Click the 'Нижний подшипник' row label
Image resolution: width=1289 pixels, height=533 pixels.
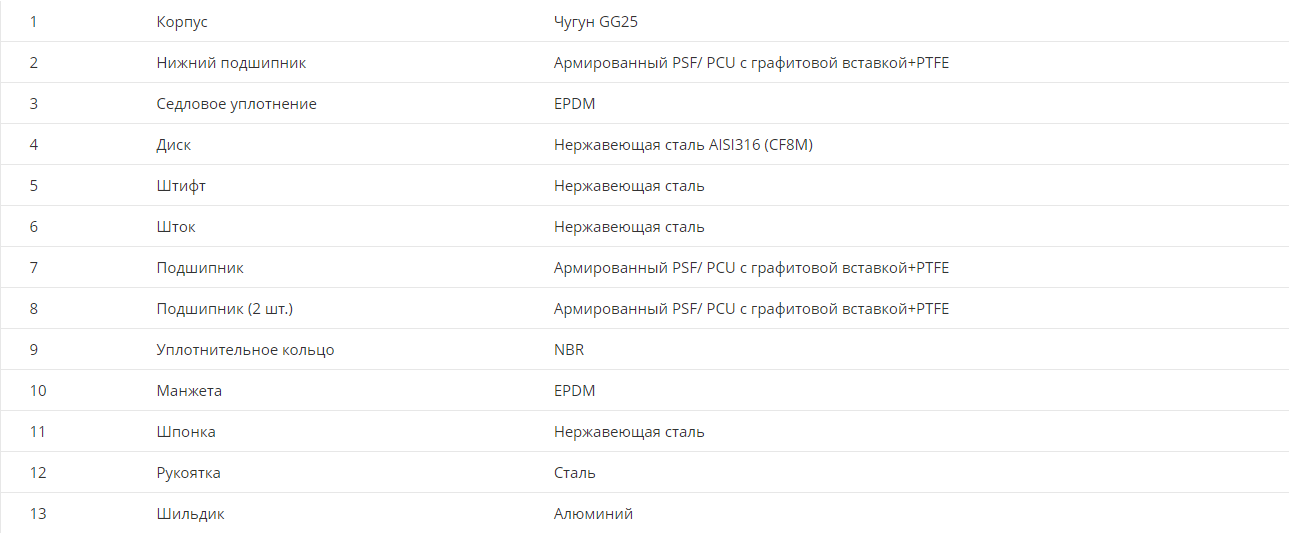click(231, 63)
